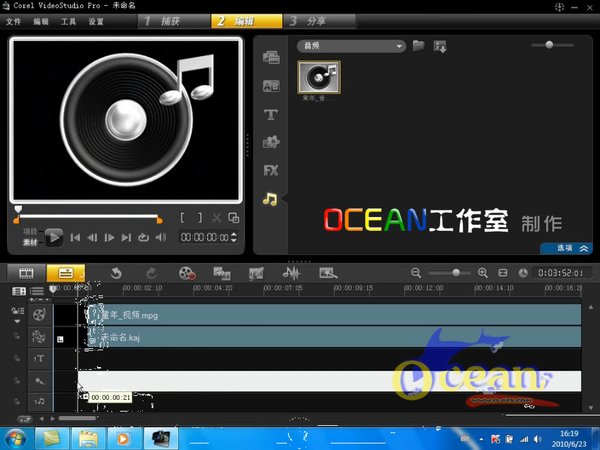Switch to Timeline view

[65, 272]
